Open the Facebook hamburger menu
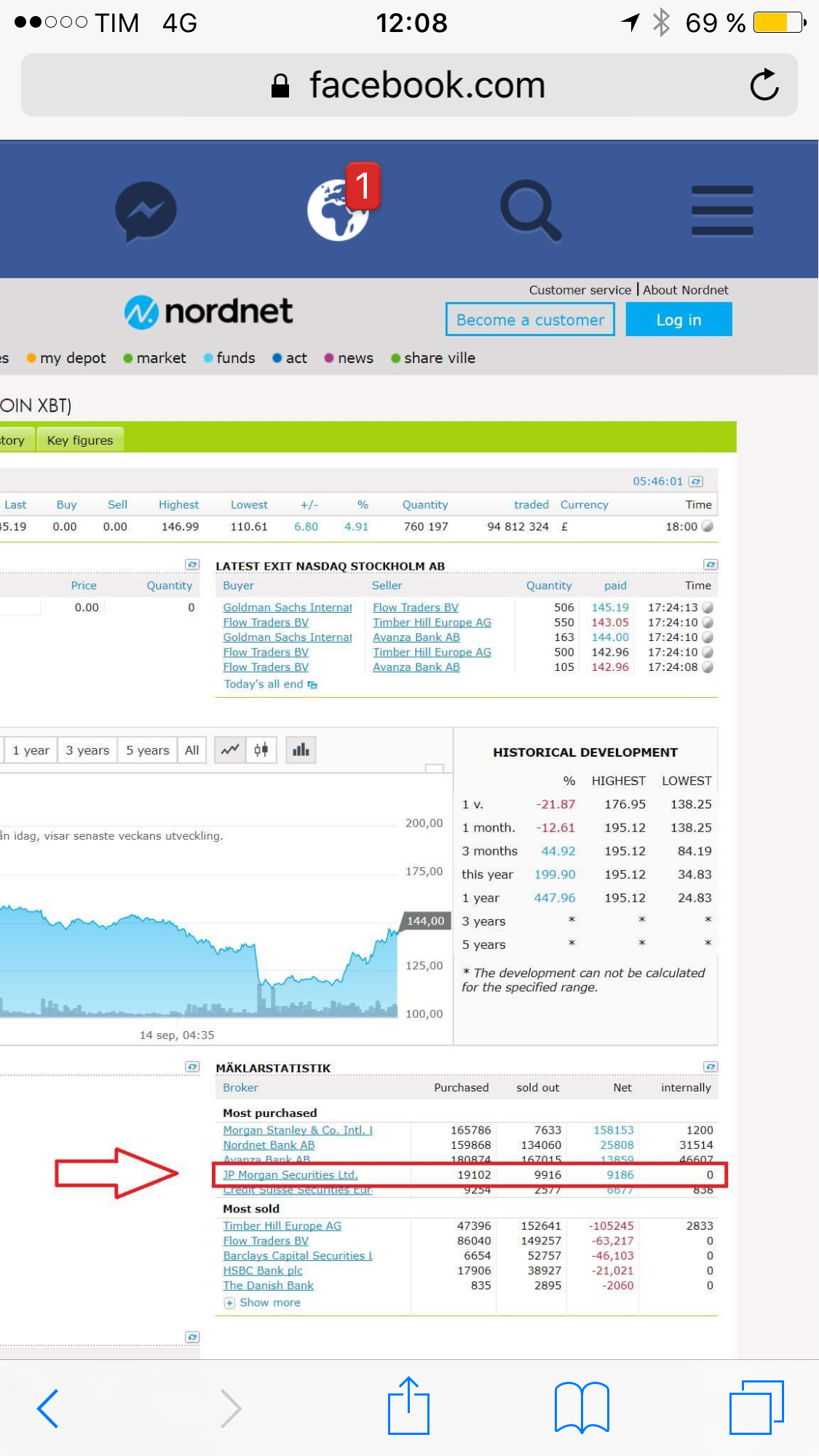 tap(722, 210)
